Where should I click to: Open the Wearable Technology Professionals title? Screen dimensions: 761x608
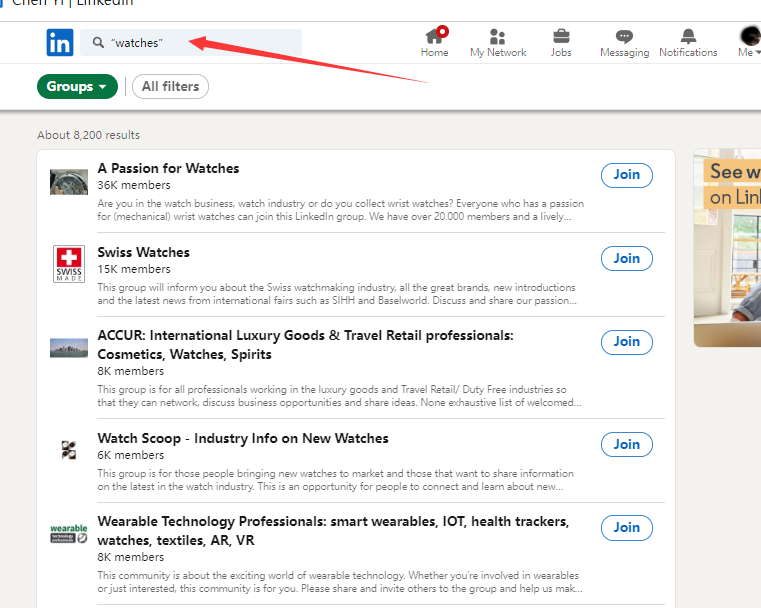click(333, 530)
